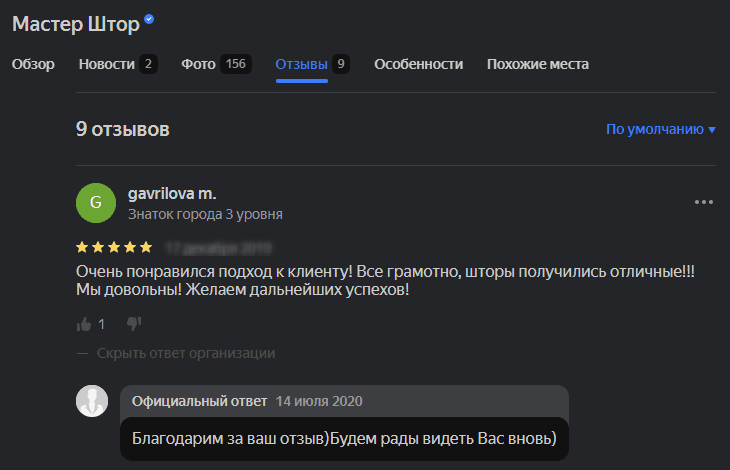The width and height of the screenshot is (730, 470).
Task: Collapse reply via Скрыть ответ организации
Action: 185,353
